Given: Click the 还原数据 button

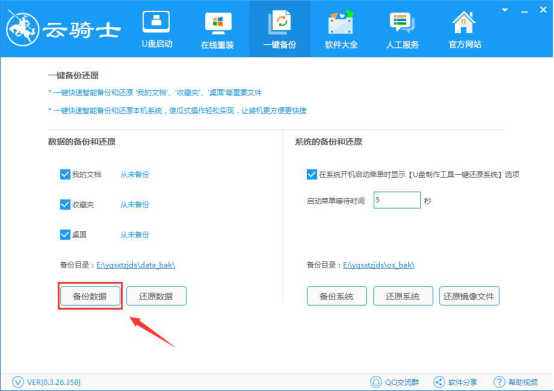Looking at the screenshot, I should click(x=156, y=296).
